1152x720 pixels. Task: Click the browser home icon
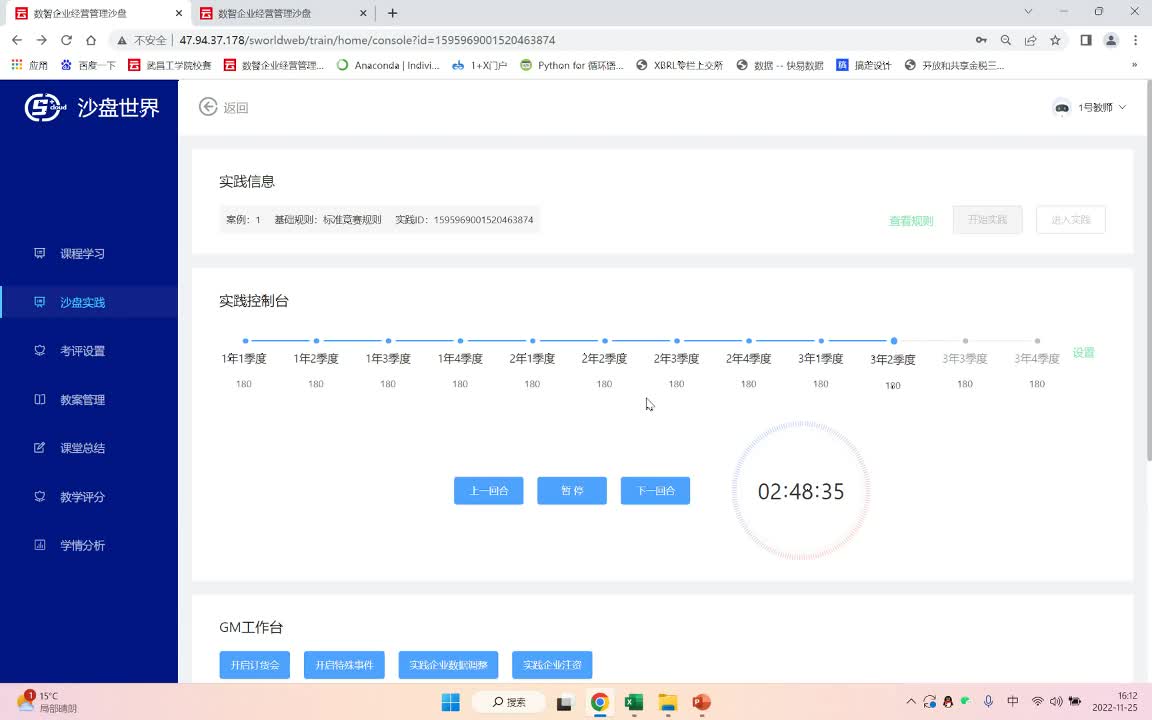[x=91, y=40]
